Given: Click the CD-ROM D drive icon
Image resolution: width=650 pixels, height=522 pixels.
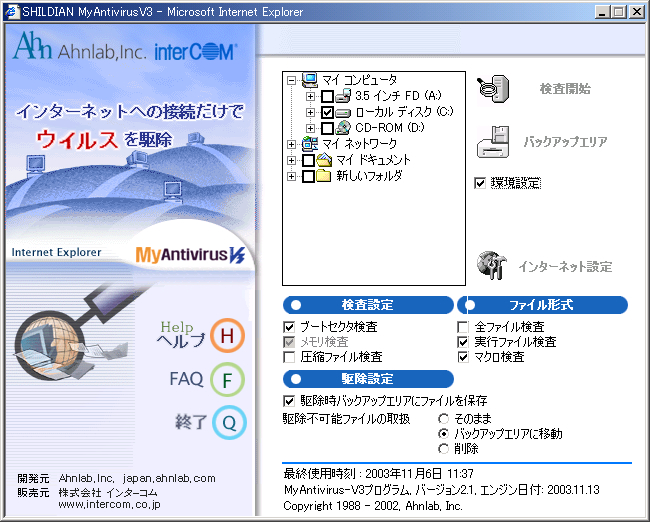Looking at the screenshot, I should coord(343,128).
